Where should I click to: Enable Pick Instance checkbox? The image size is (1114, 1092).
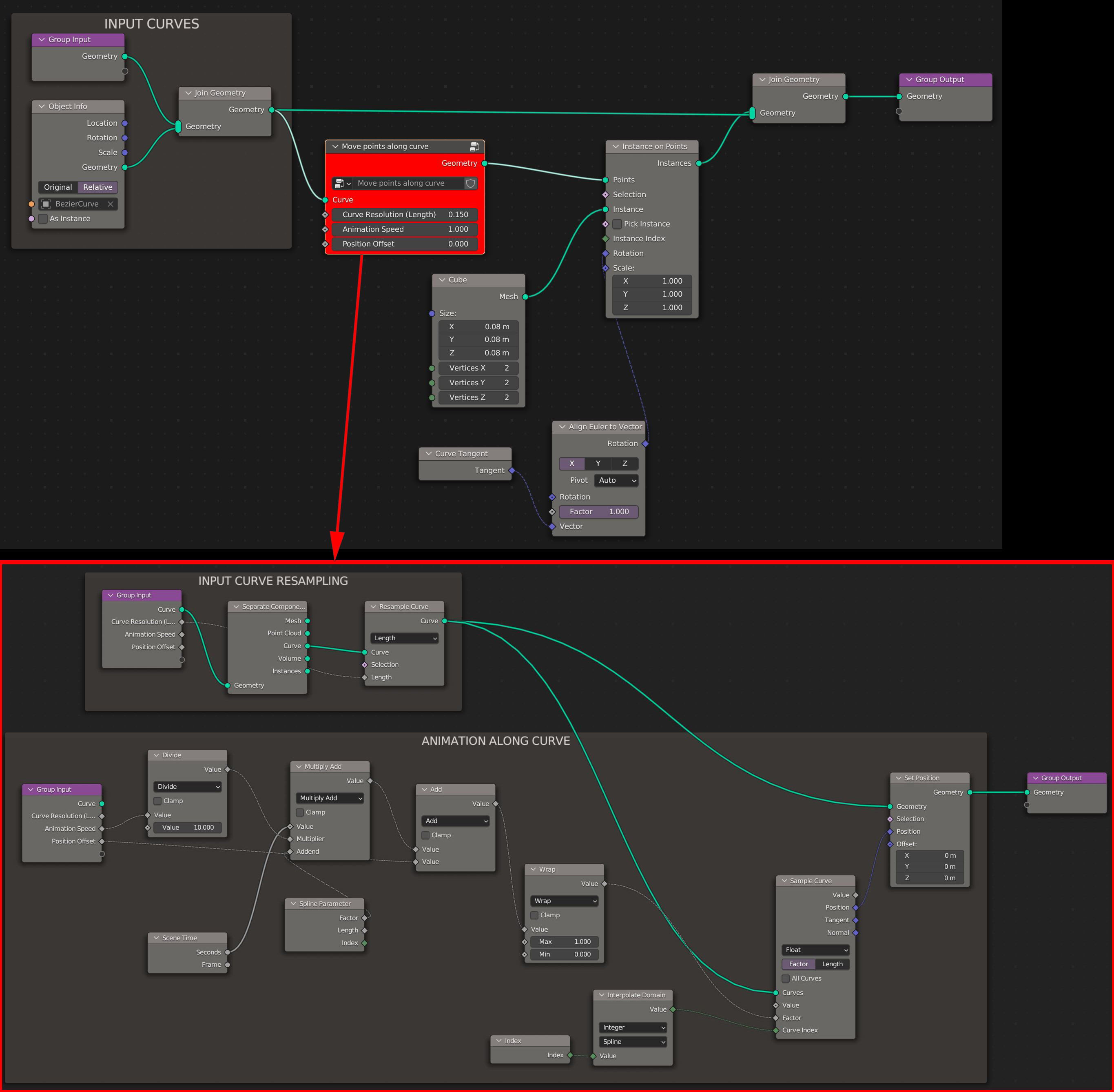pos(618,224)
